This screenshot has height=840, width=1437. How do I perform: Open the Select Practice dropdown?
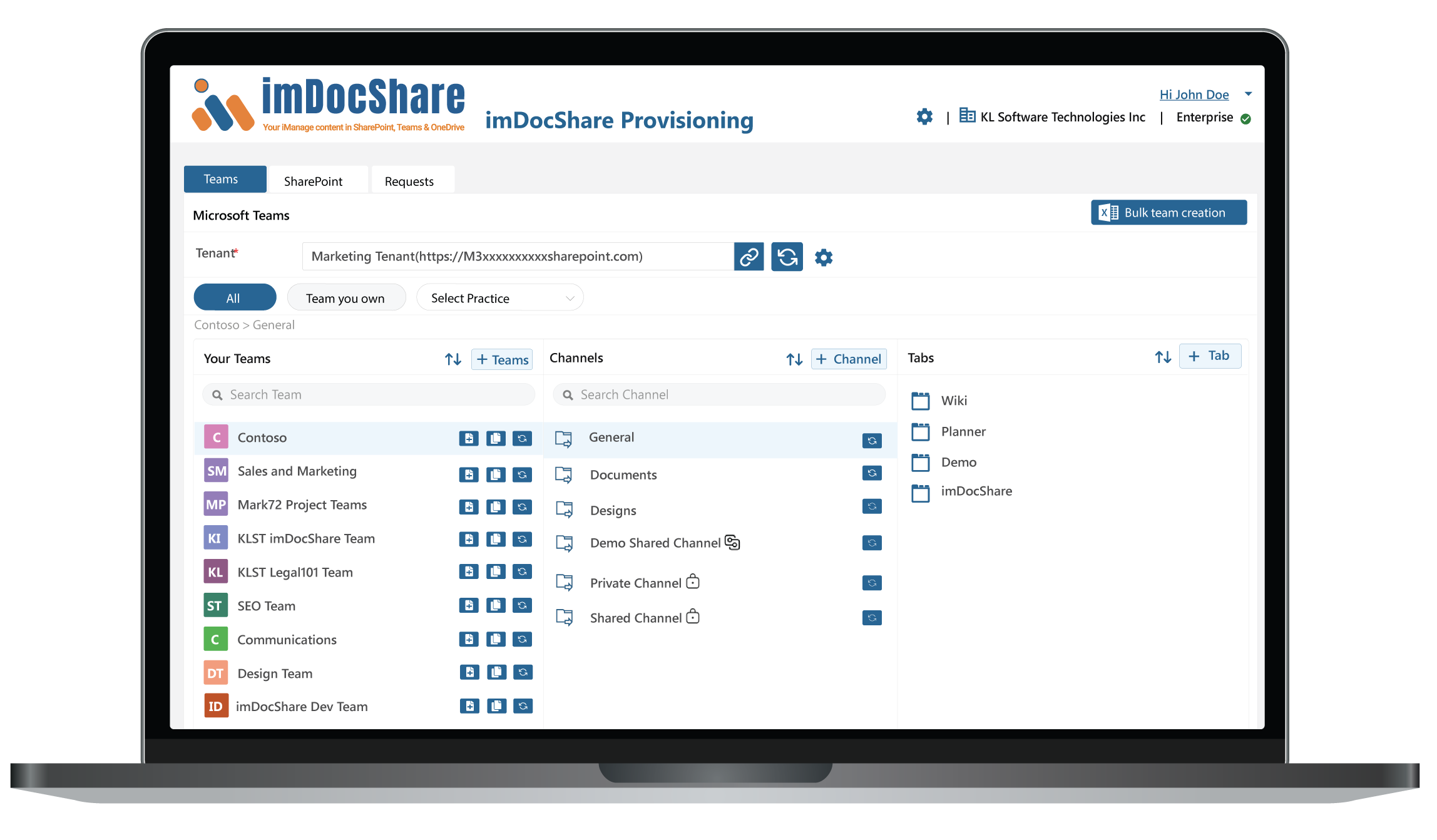pos(499,297)
